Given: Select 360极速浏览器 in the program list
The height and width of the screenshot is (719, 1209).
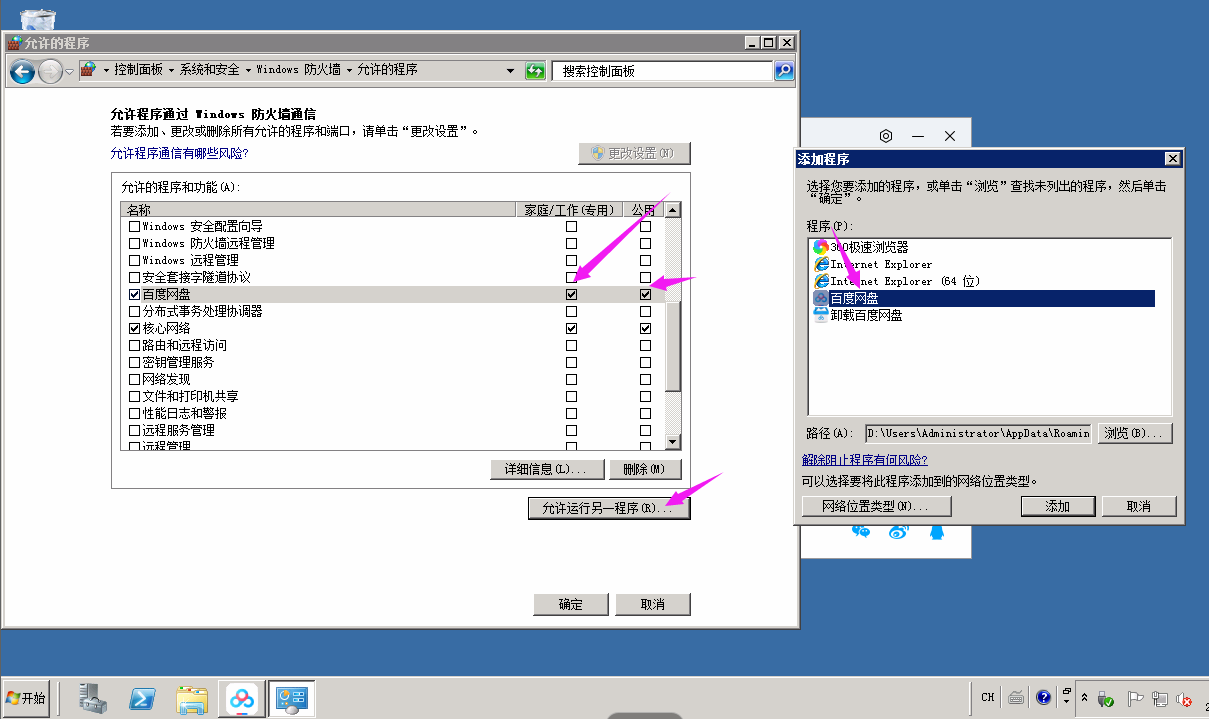Looking at the screenshot, I should [868, 247].
